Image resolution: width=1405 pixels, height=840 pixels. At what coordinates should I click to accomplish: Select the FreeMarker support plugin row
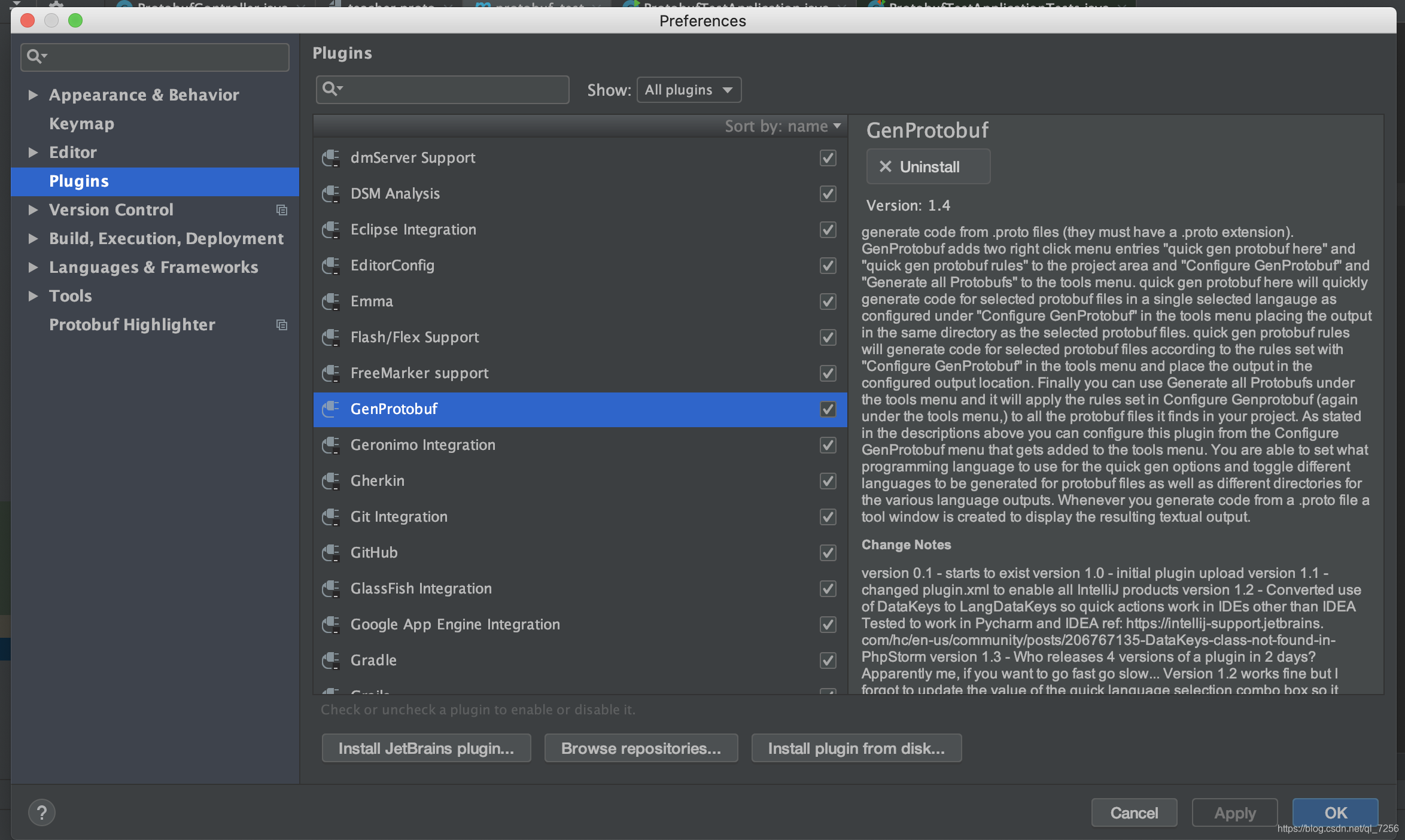click(580, 373)
